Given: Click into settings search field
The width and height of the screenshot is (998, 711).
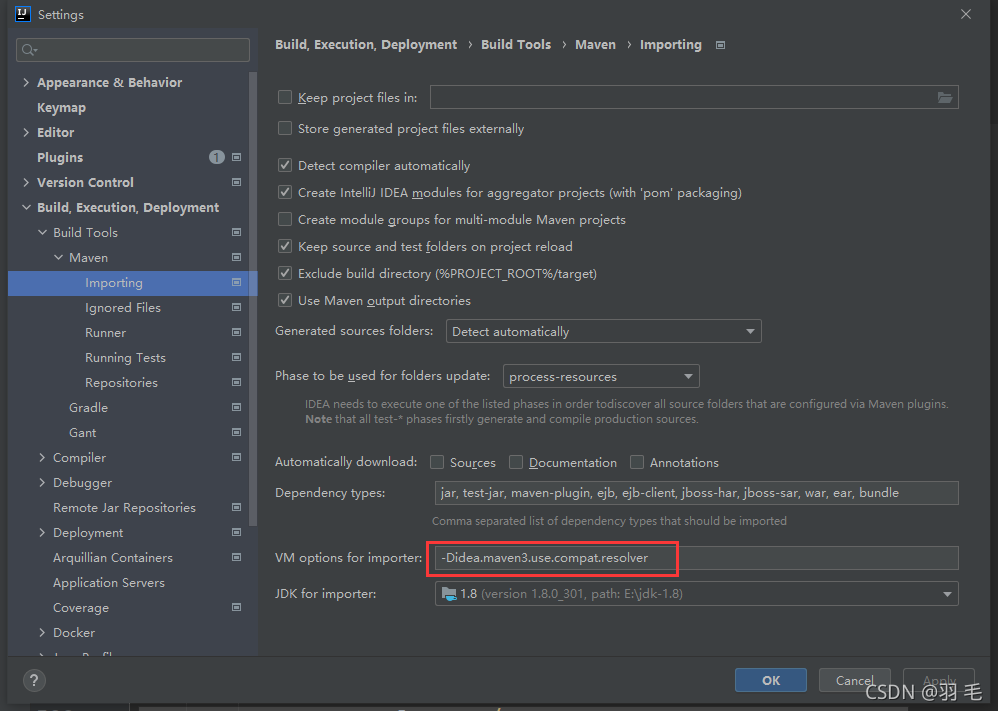Looking at the screenshot, I should 133,50.
